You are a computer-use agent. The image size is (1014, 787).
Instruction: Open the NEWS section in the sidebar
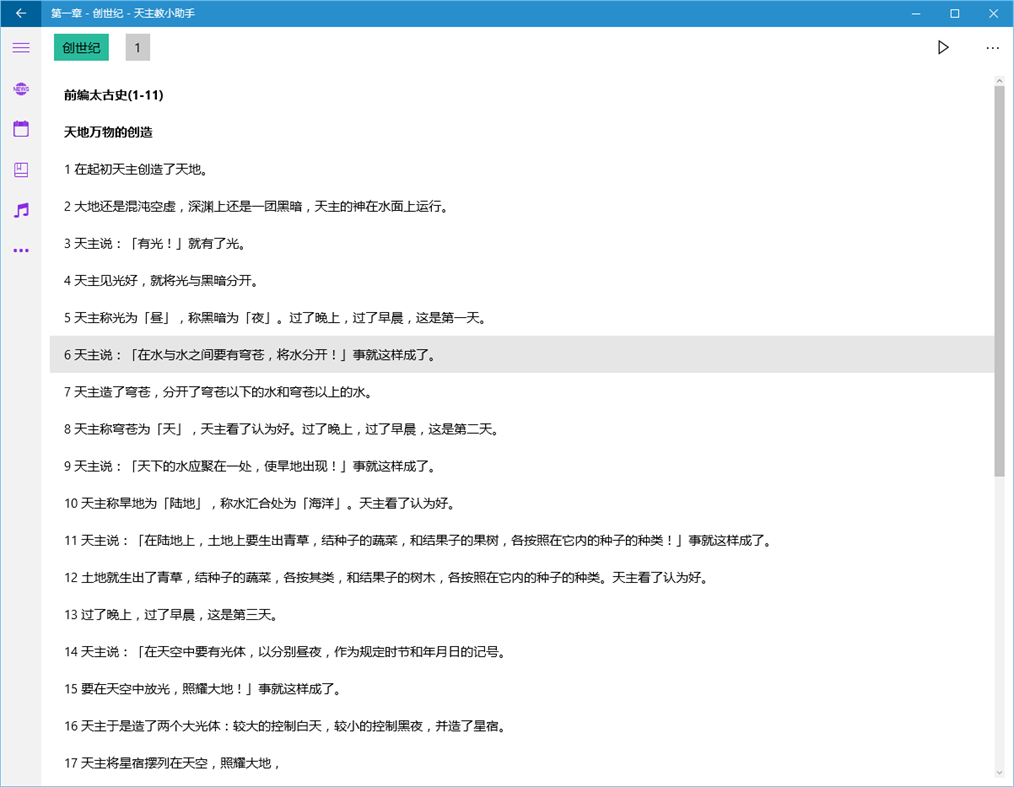[x=20, y=88]
